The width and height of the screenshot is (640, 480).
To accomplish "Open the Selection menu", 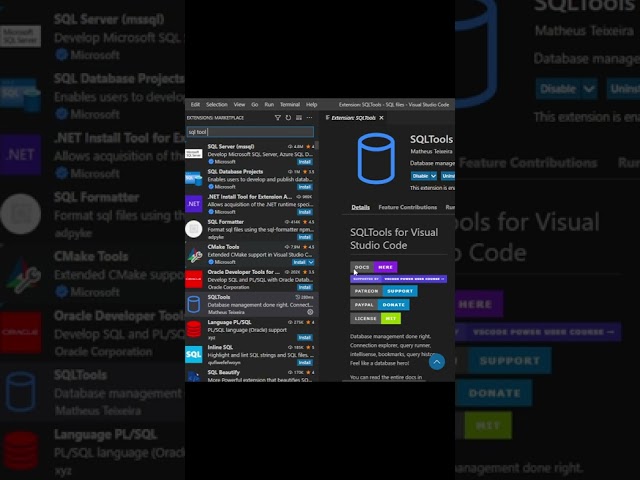I will (217, 104).
